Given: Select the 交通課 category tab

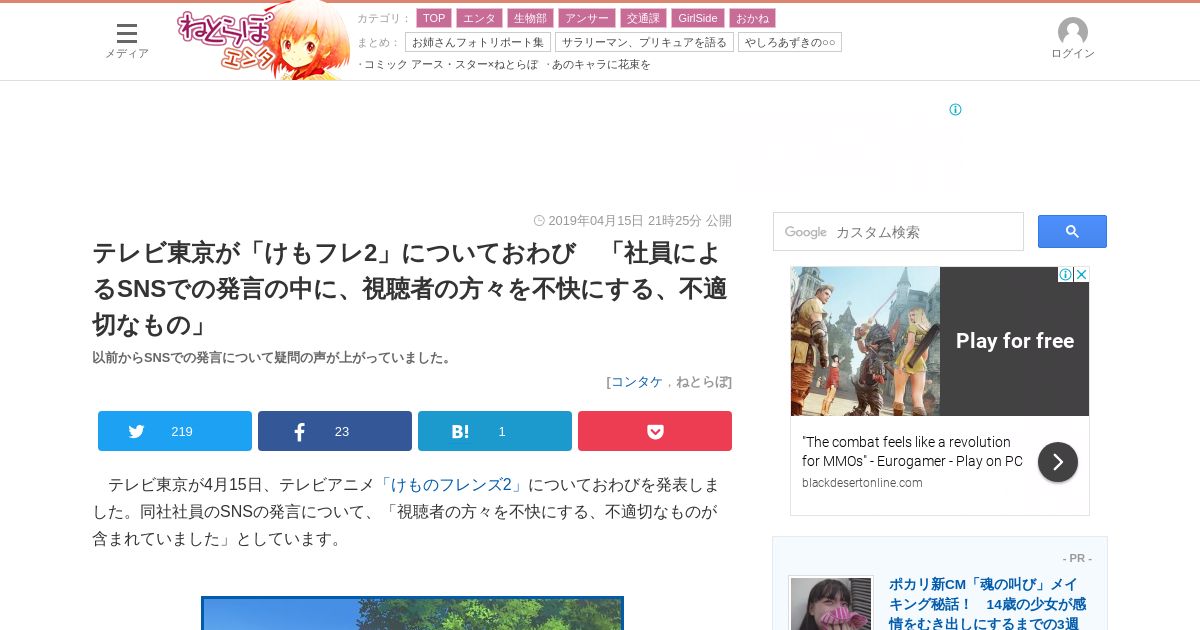Looking at the screenshot, I should [643, 18].
